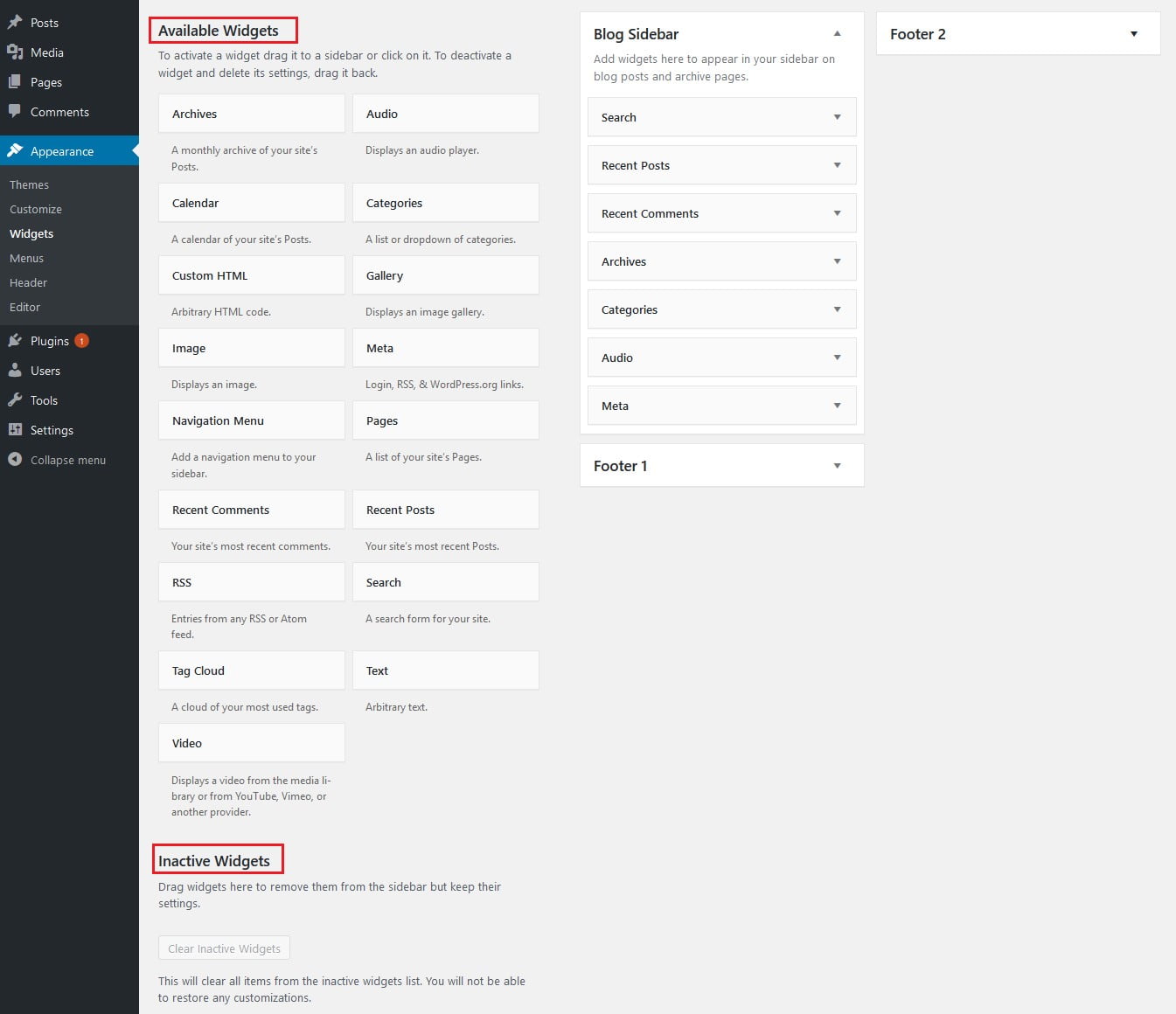The image size is (1176, 1014).
Task: Click the Collapse menu arrow icon
Action: 15,459
